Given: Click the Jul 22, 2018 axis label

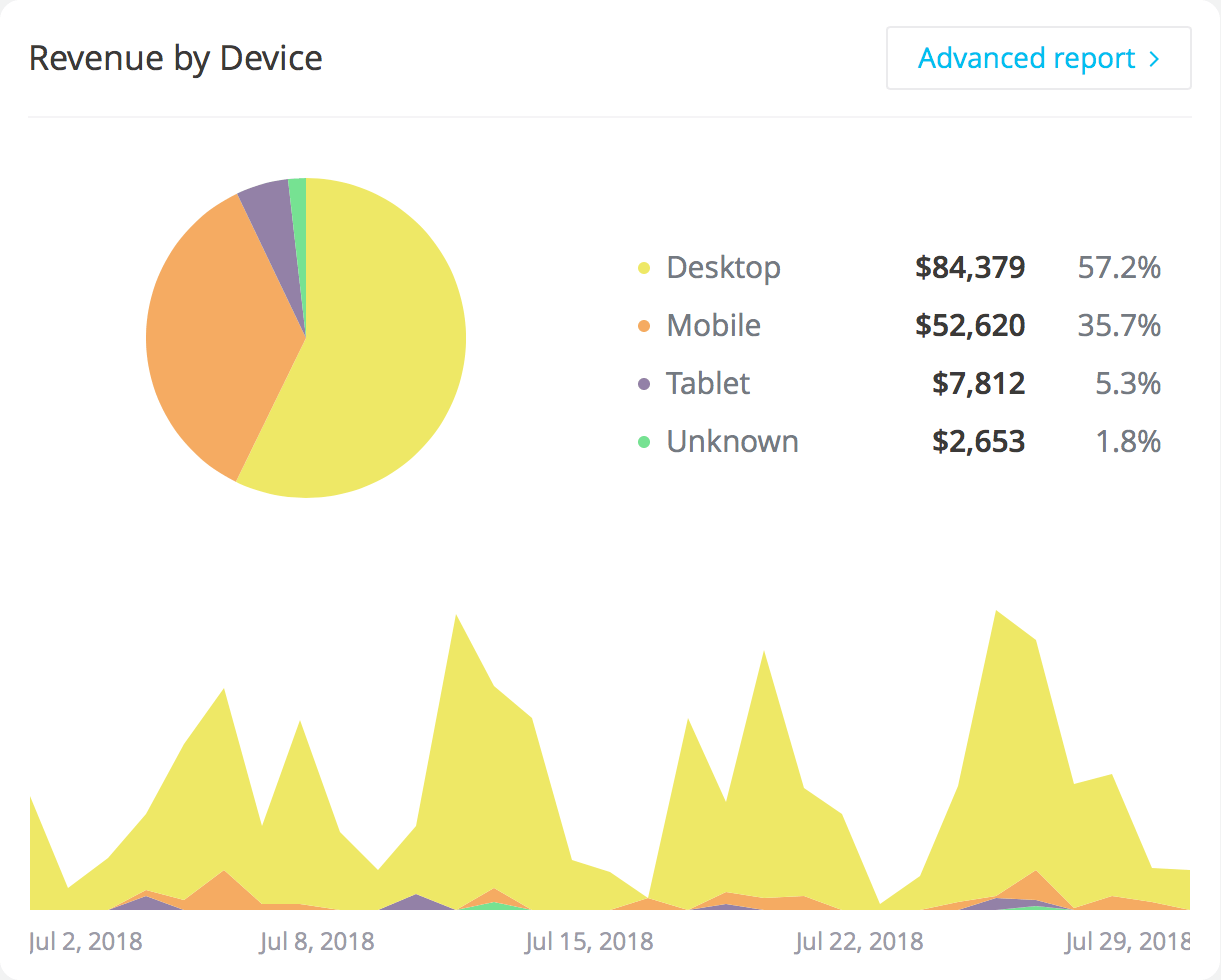Looking at the screenshot, I should coord(859,941).
